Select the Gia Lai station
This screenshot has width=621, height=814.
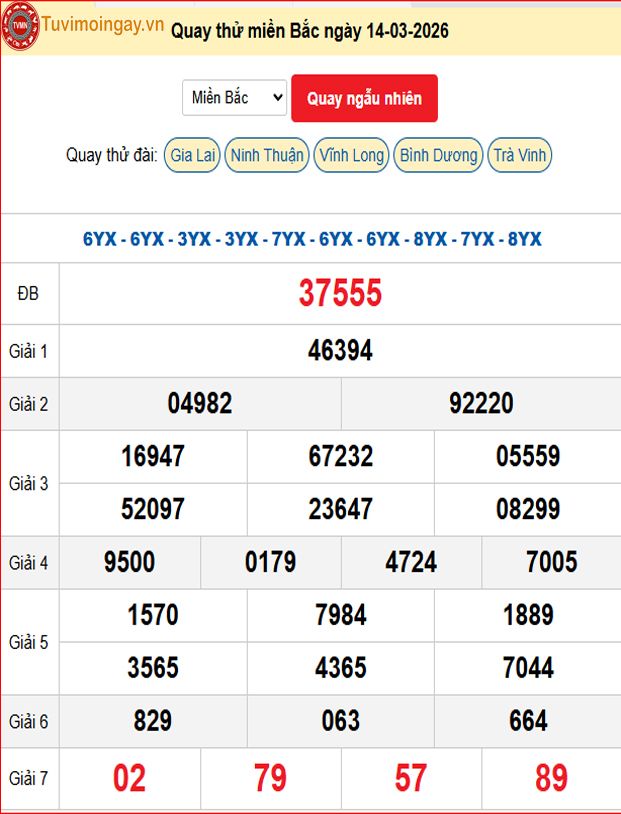[192, 155]
